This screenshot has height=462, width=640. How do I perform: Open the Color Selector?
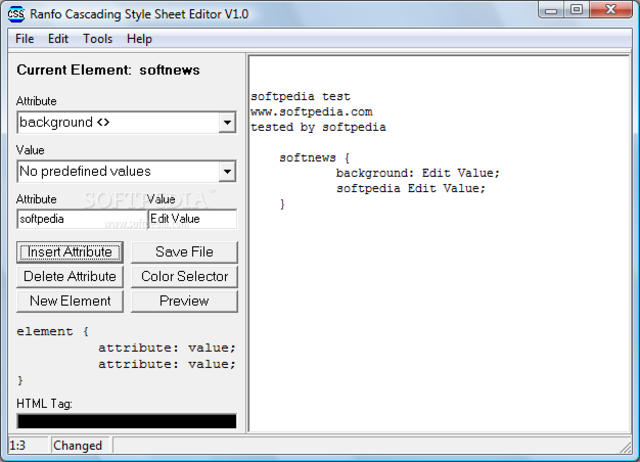[x=184, y=276]
